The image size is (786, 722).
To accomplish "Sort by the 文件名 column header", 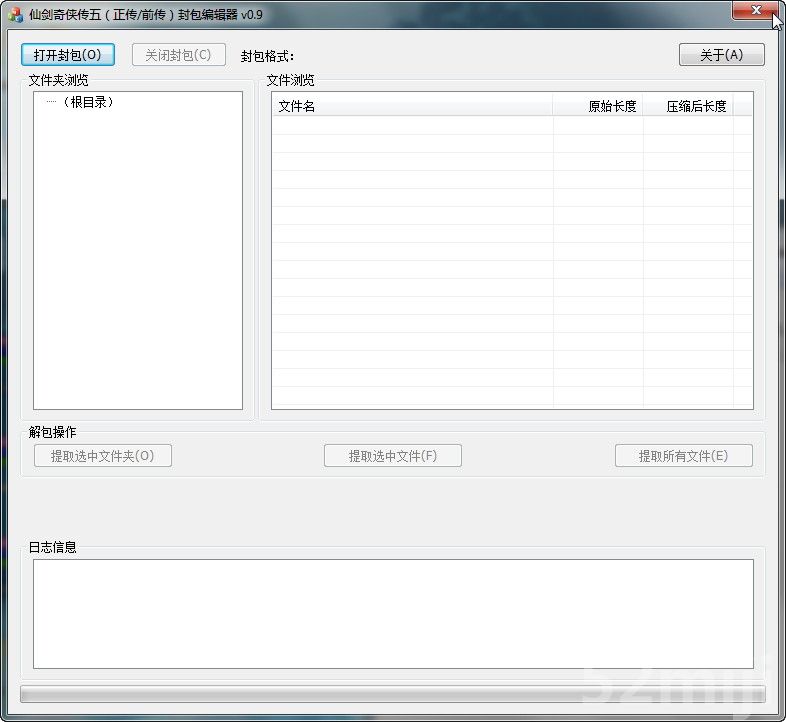I will click(x=410, y=106).
